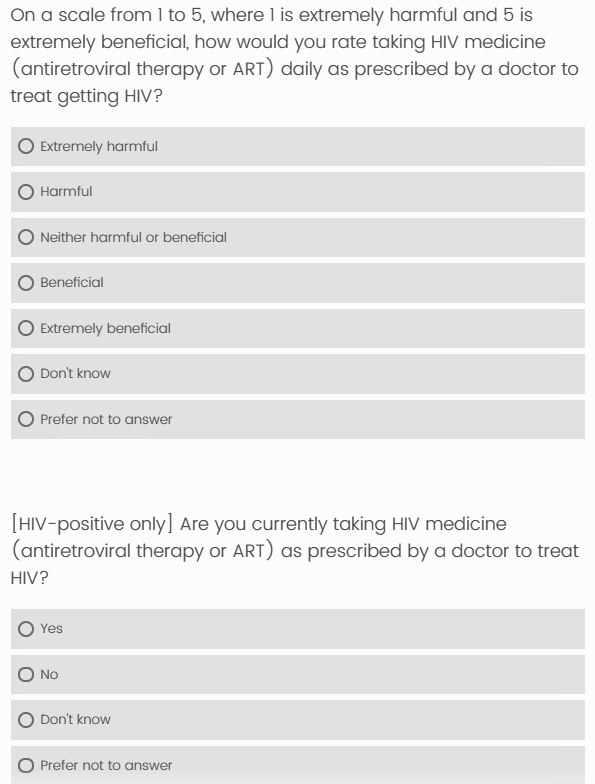The width and height of the screenshot is (595, 784).
Task: Click the Beneficial label text
Action: (72, 282)
